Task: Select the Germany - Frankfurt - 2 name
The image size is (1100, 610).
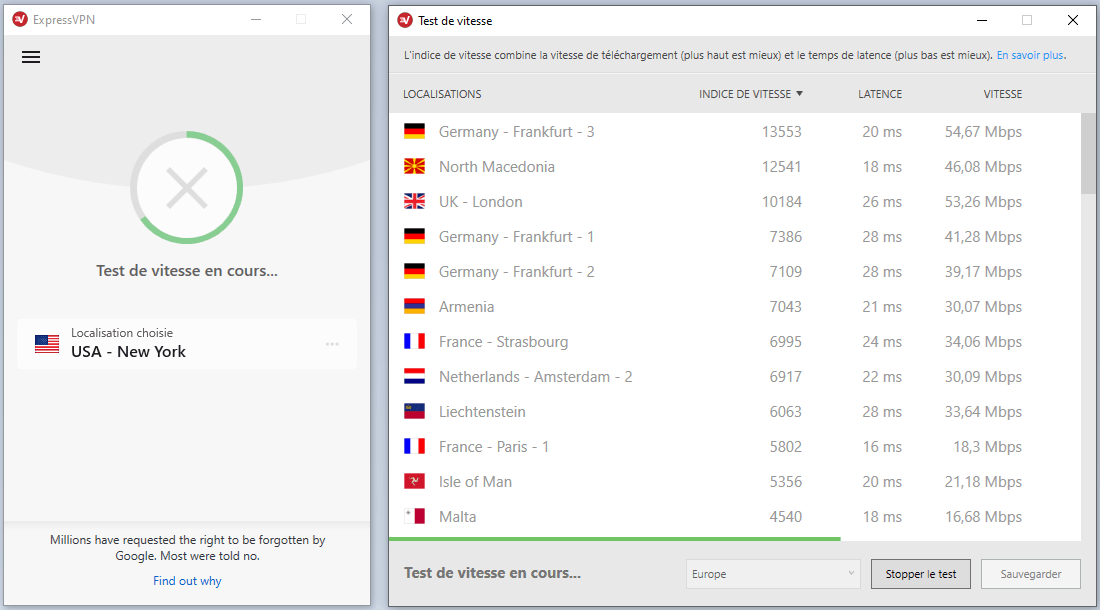Action: (x=516, y=272)
